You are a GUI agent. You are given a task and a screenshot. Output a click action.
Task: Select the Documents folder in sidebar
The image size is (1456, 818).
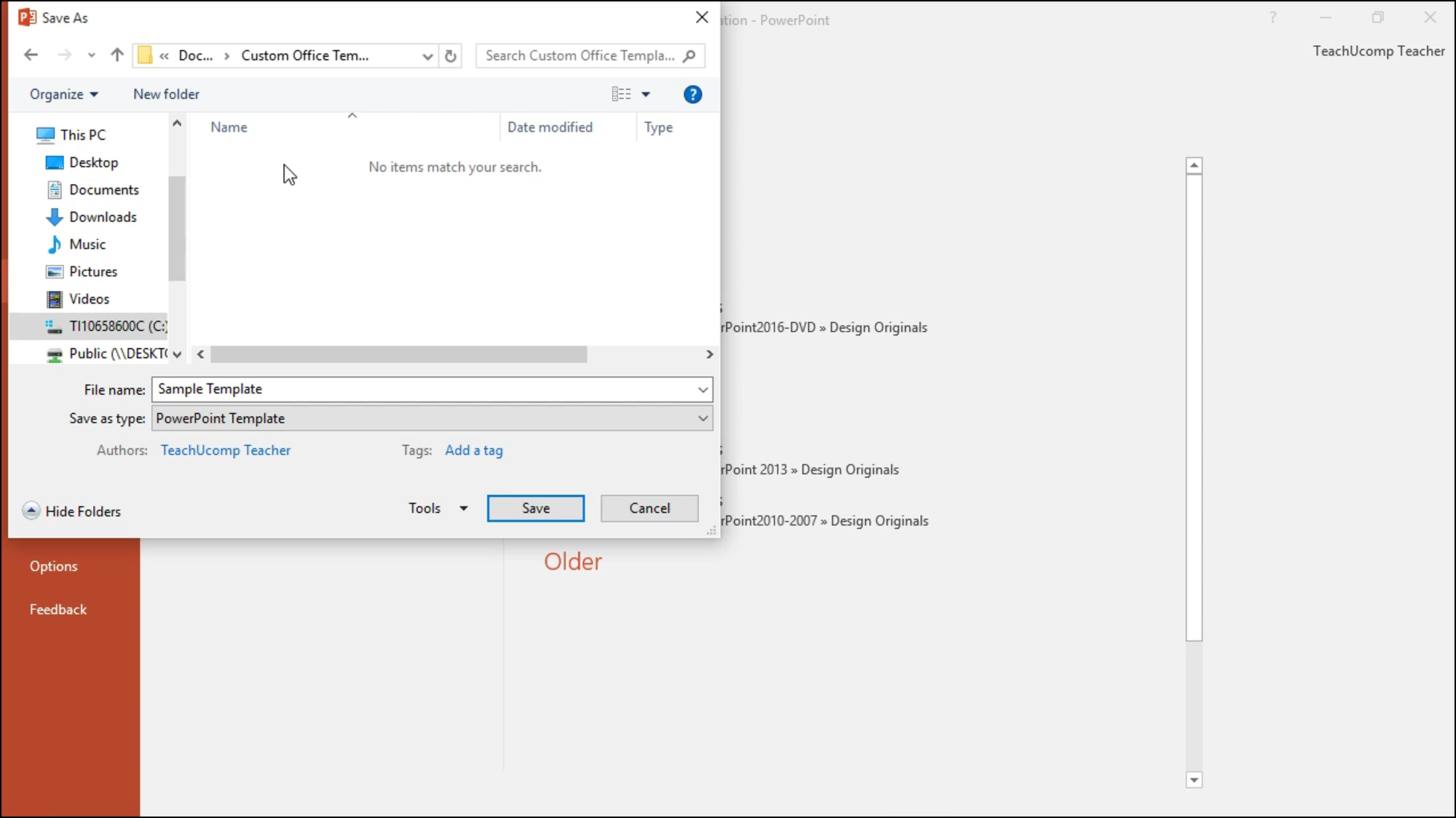pyautogui.click(x=104, y=189)
